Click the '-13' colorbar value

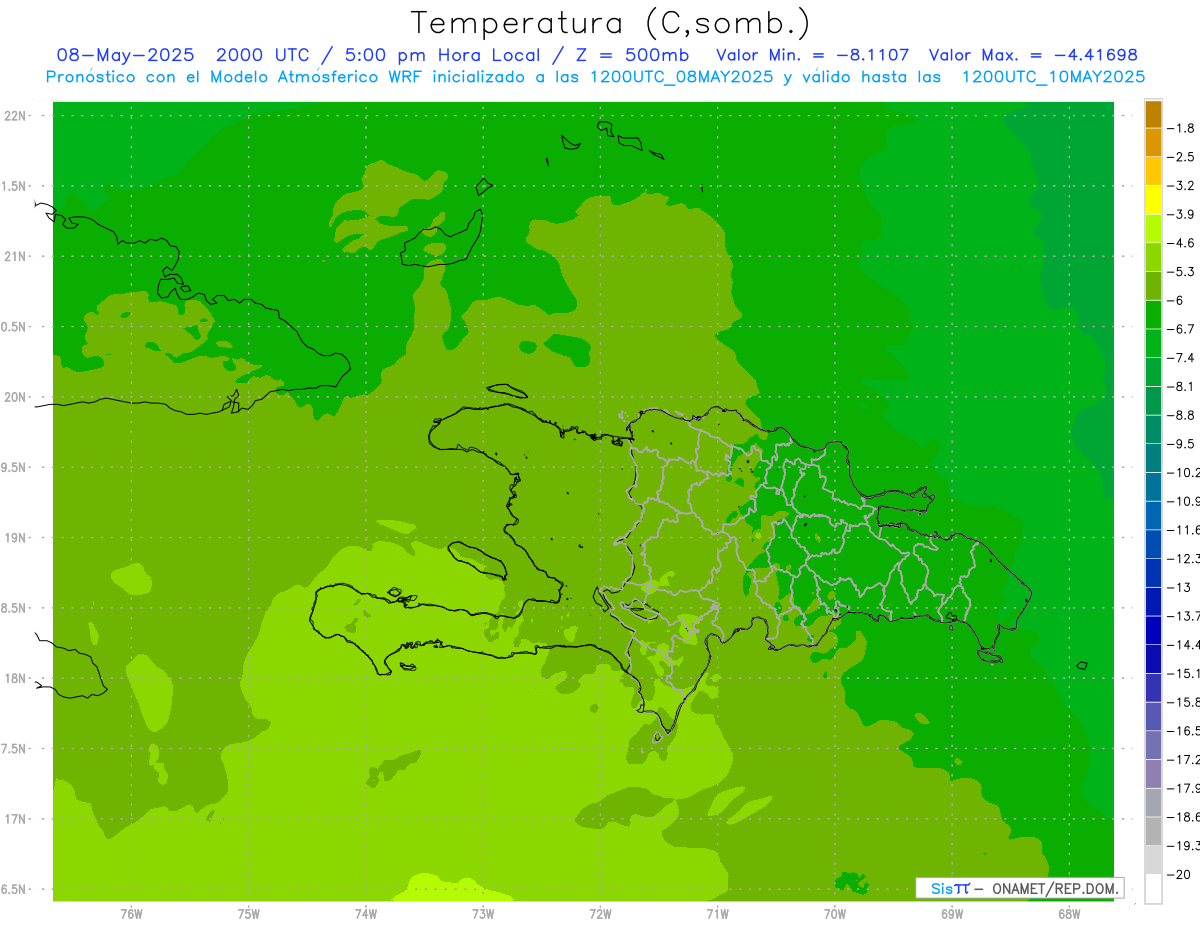click(1180, 587)
